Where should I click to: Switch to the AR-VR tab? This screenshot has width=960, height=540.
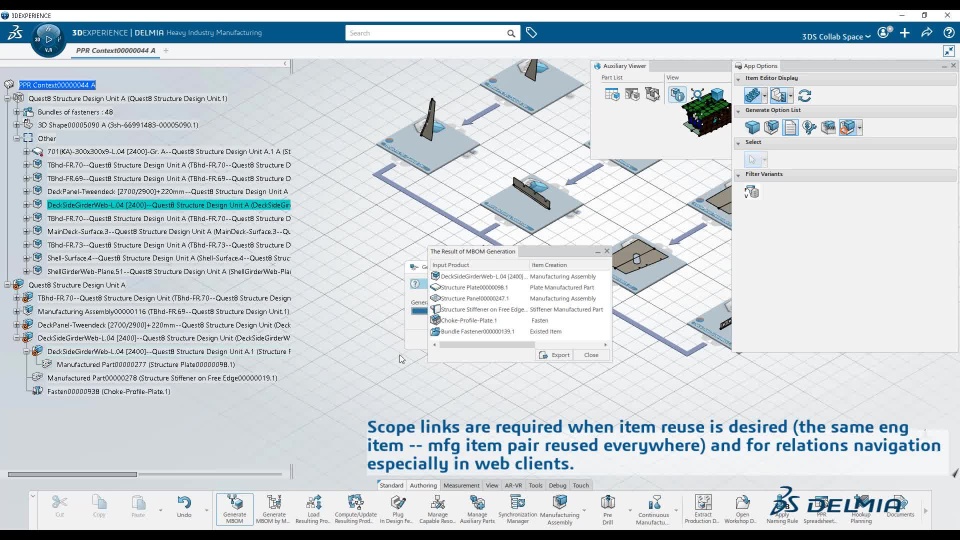513,485
